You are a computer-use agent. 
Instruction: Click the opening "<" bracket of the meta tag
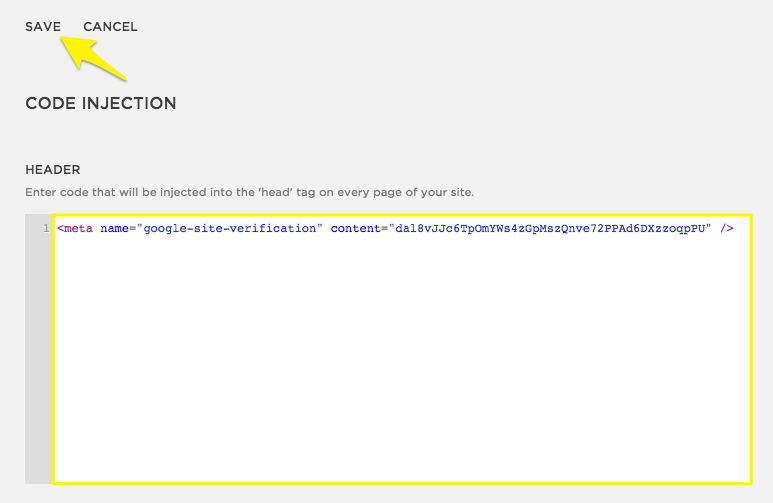(x=60, y=229)
